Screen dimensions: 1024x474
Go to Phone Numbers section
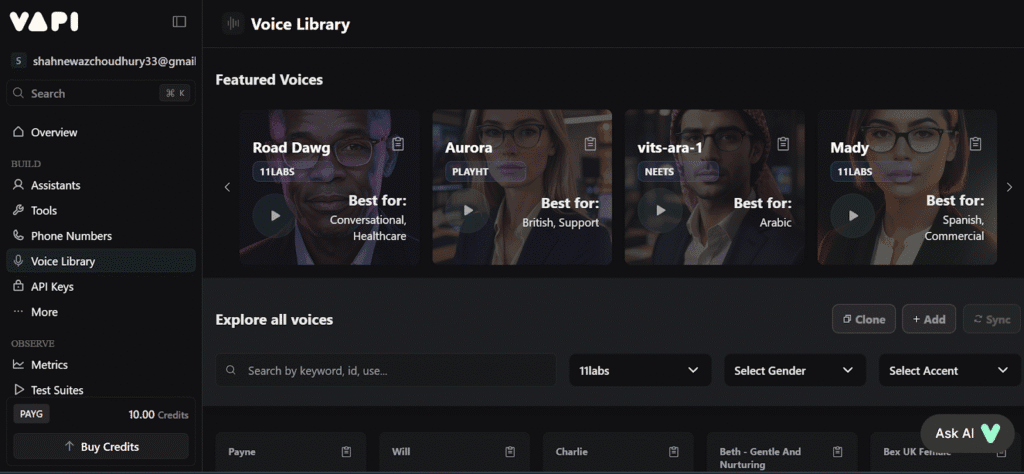[x=70, y=236]
